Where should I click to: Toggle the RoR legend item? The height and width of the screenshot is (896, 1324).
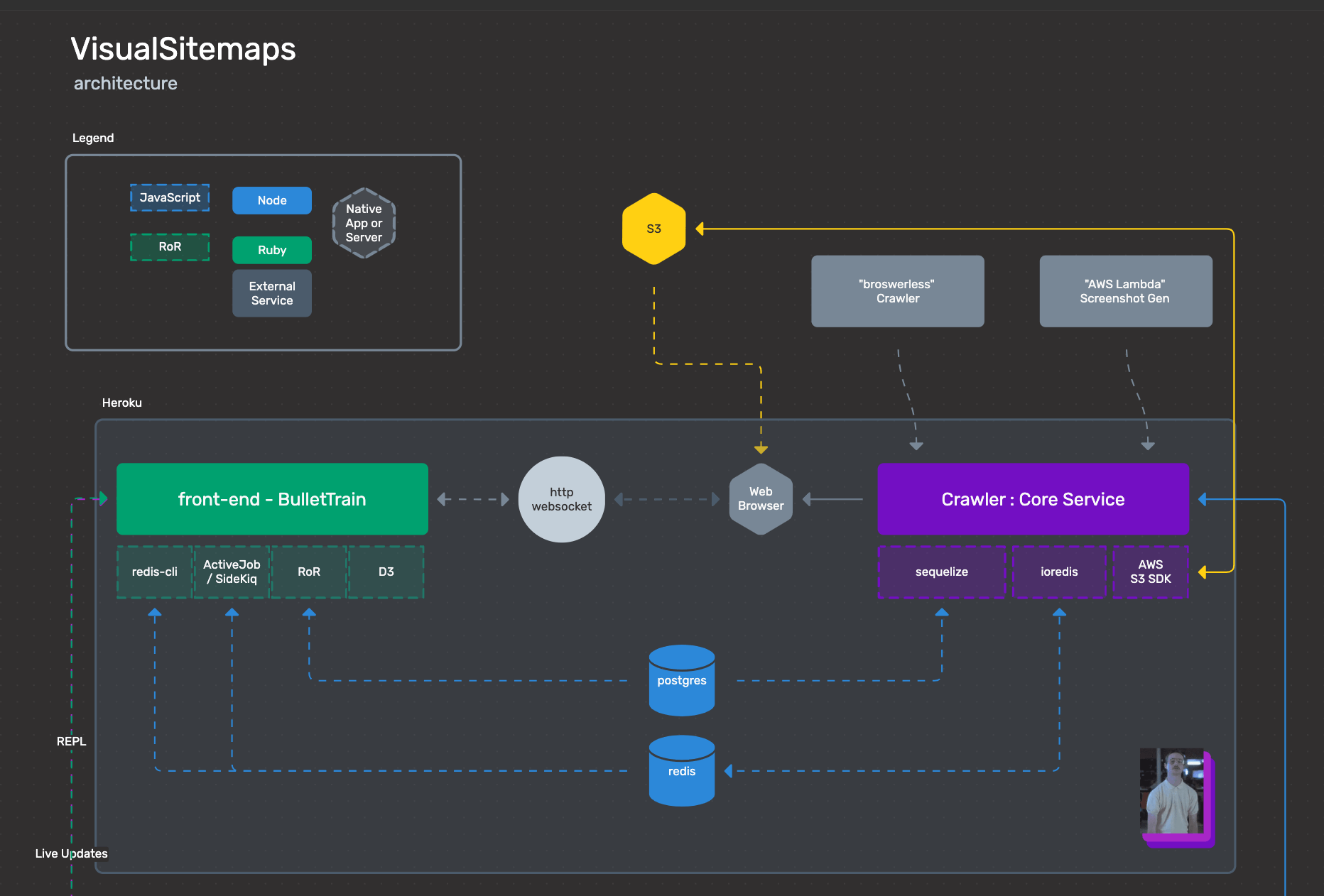coord(169,247)
